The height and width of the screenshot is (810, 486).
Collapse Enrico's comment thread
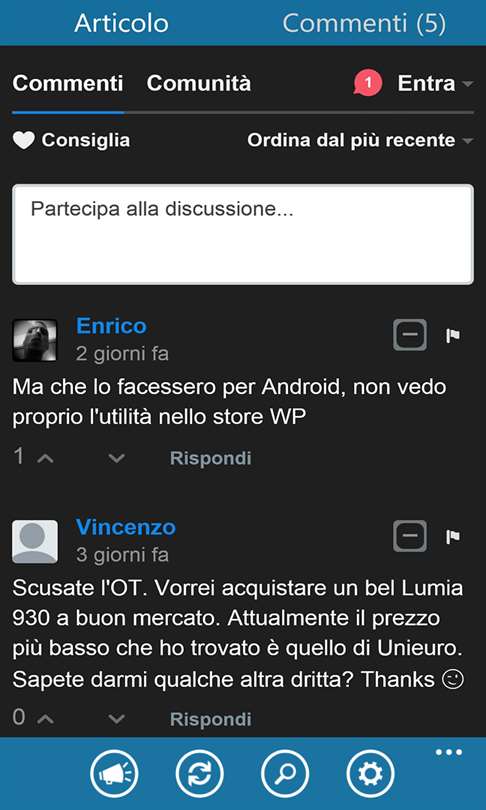pyautogui.click(x=410, y=335)
